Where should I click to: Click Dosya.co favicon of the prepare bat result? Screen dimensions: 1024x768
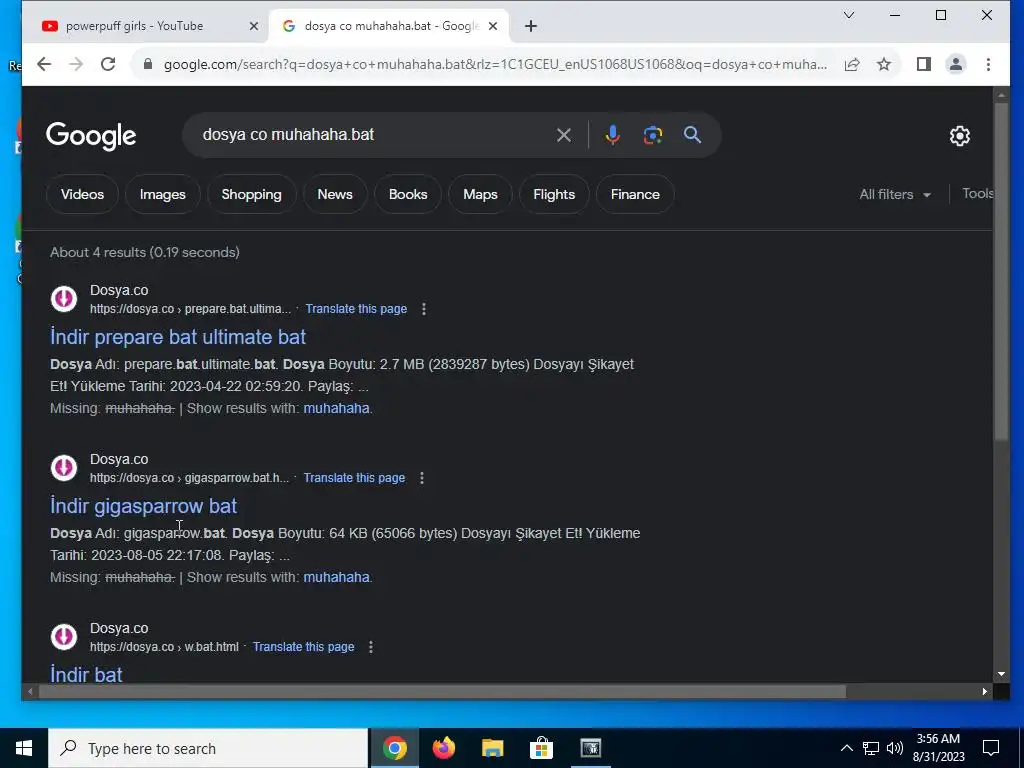click(x=64, y=299)
